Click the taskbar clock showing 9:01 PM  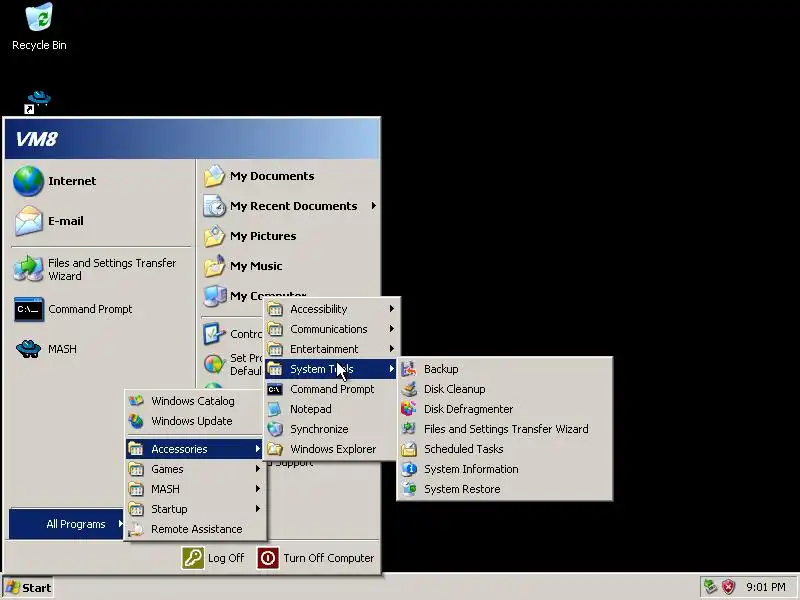(765, 587)
